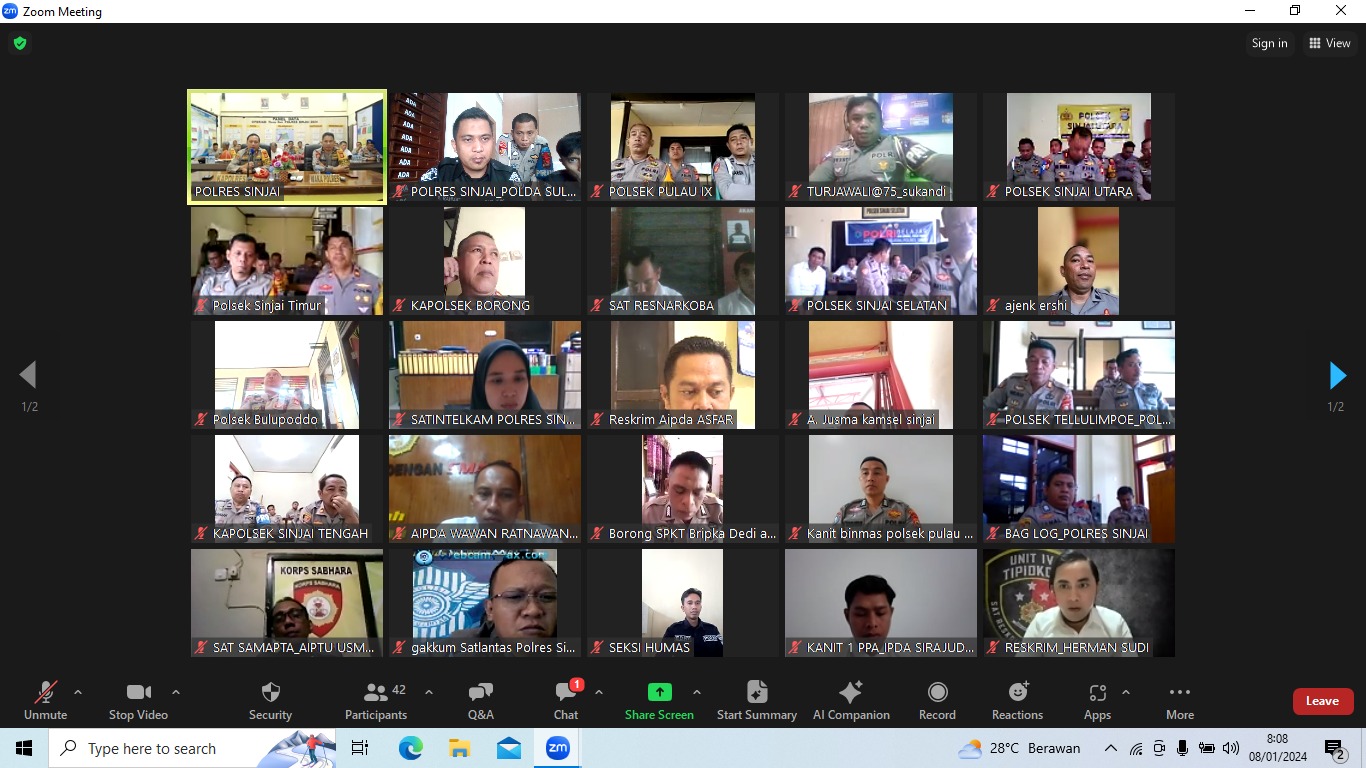This screenshot has width=1366, height=768.
Task: Start recording the meeting
Action: click(937, 700)
